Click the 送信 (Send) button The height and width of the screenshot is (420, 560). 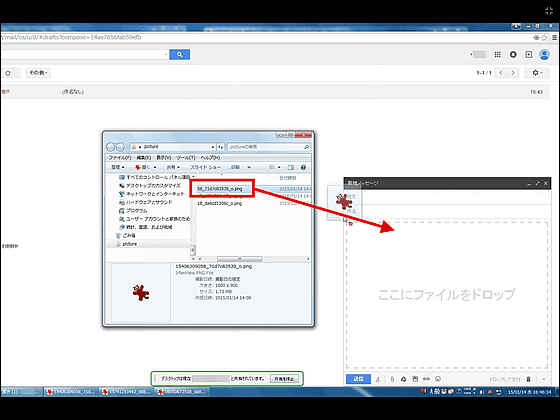pos(358,379)
